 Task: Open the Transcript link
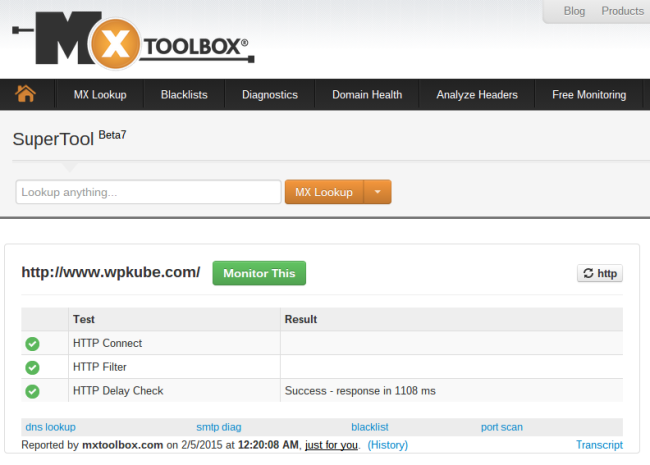(x=599, y=445)
